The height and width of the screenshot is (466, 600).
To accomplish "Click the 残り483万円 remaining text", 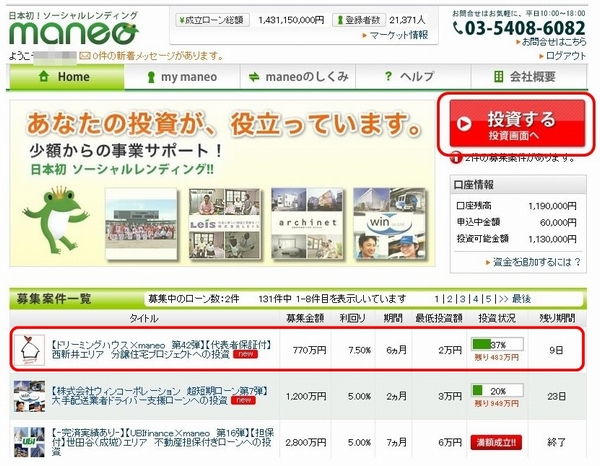I will [x=496, y=357].
